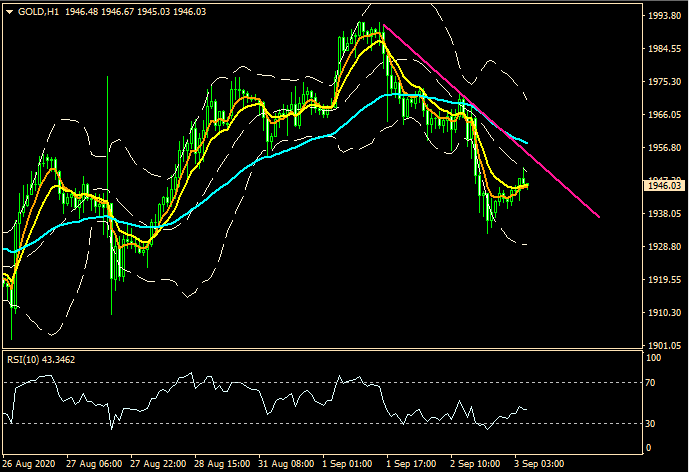Click the 1993.80 price axis label

(x=663, y=17)
